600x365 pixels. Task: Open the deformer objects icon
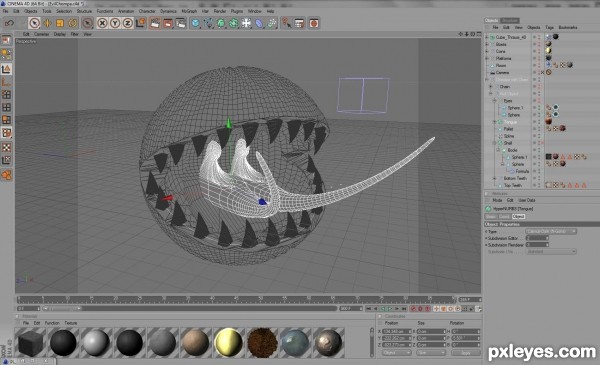click(259, 23)
